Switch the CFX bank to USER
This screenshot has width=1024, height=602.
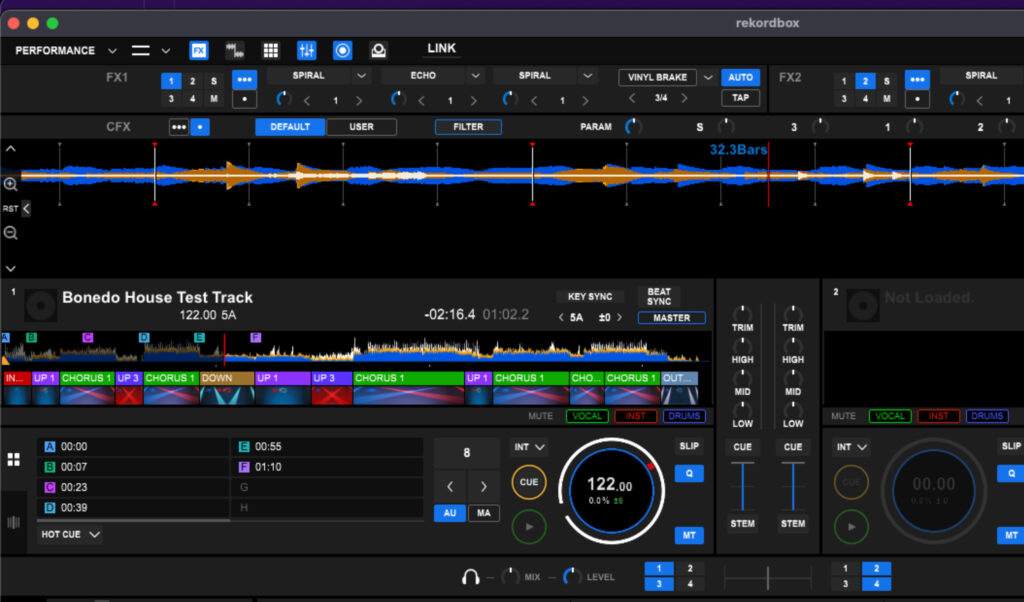tap(362, 127)
